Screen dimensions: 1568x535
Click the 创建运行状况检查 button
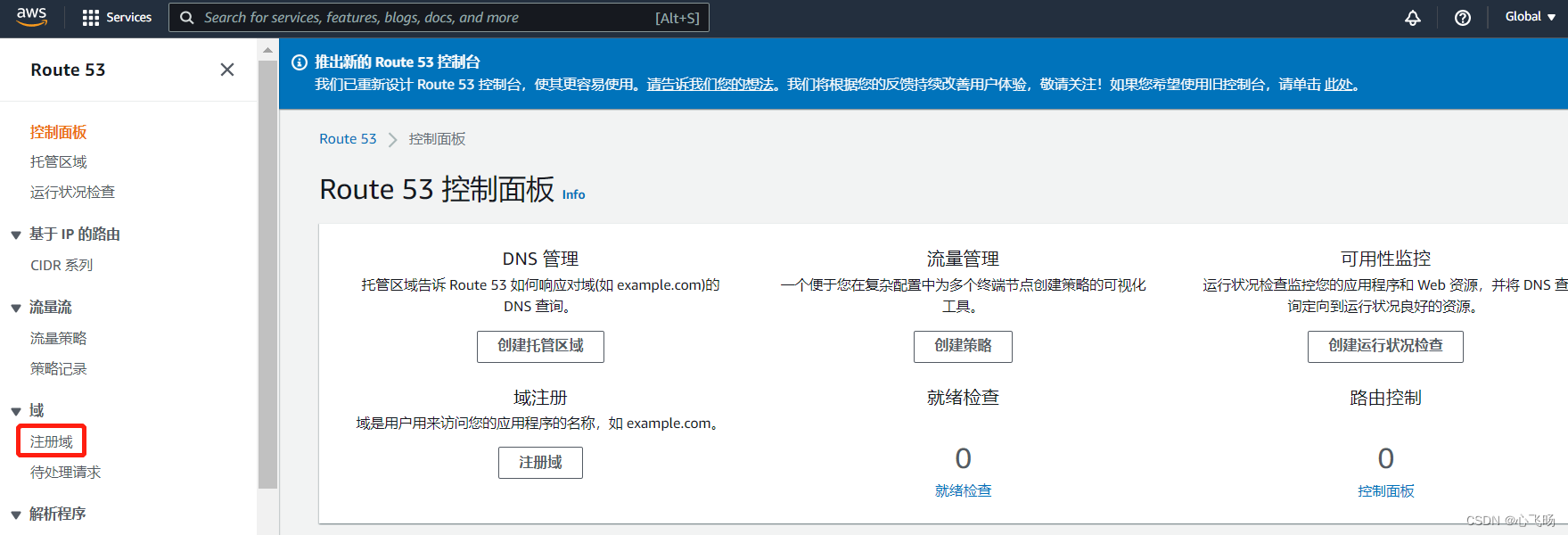pos(1385,346)
